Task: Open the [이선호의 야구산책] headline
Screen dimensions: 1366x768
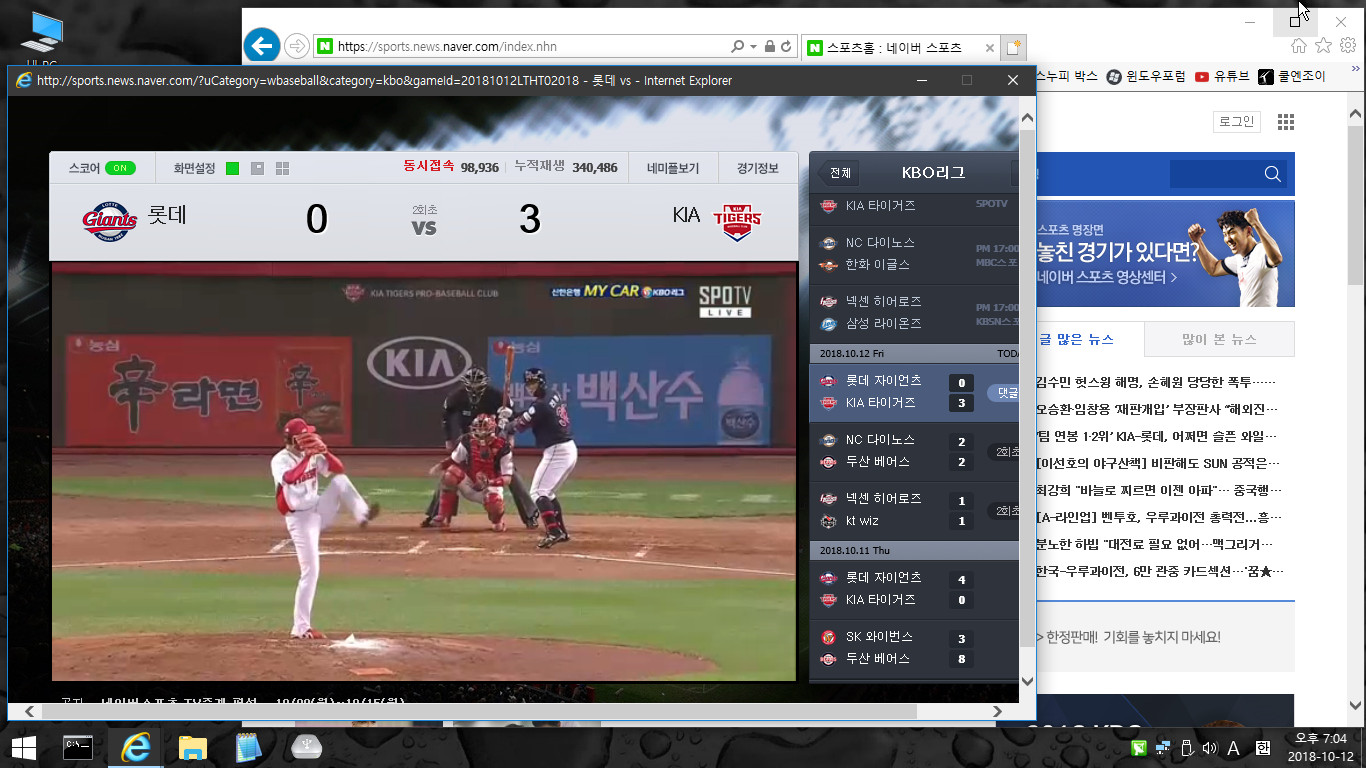Action: (x=1157, y=464)
